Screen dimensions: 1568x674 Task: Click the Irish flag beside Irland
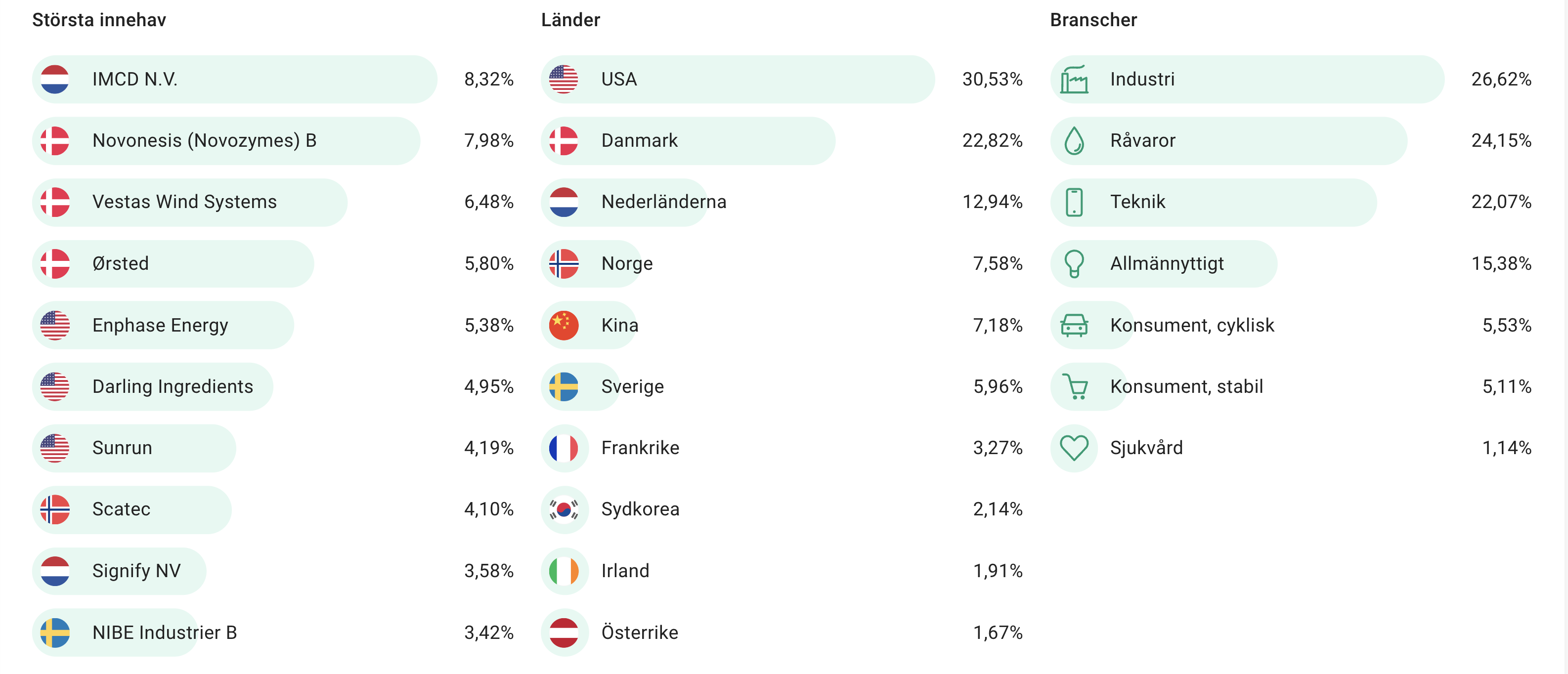click(564, 571)
